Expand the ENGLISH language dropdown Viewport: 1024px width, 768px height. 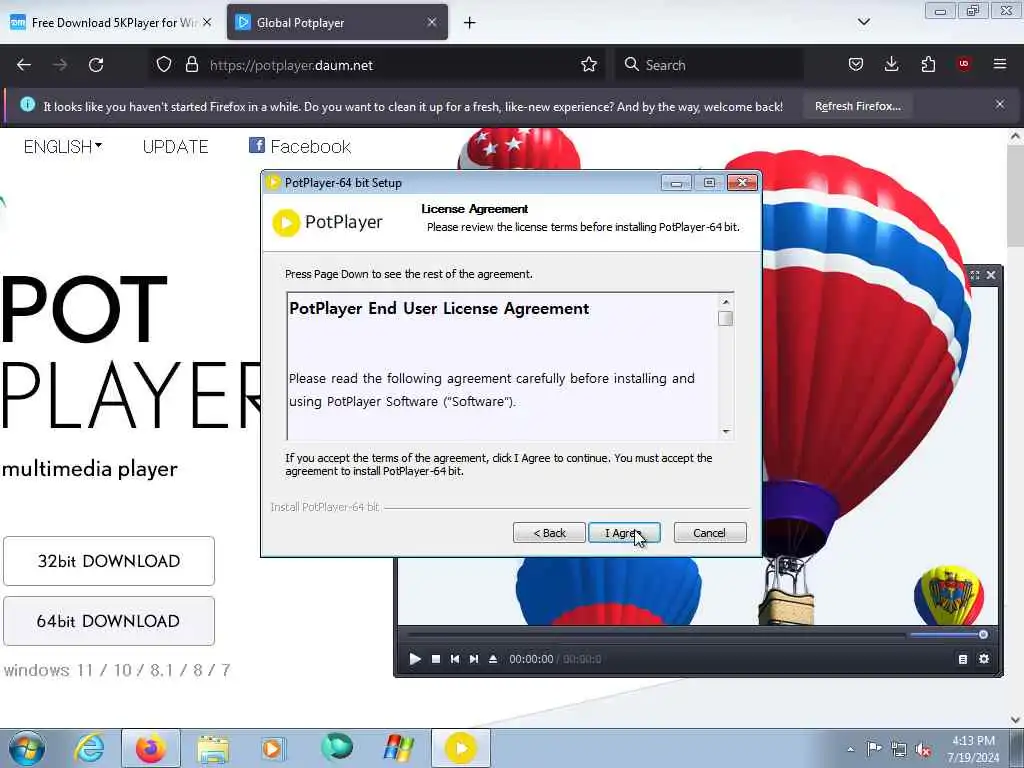point(63,147)
